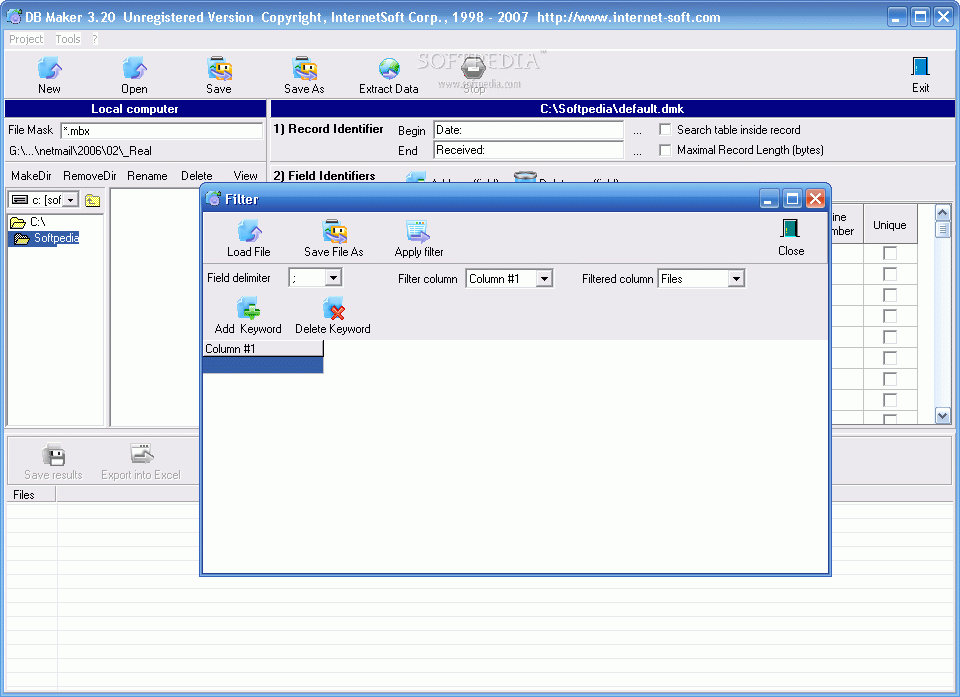Click the field table scrollbar thumb
The image size is (960, 697).
942,229
